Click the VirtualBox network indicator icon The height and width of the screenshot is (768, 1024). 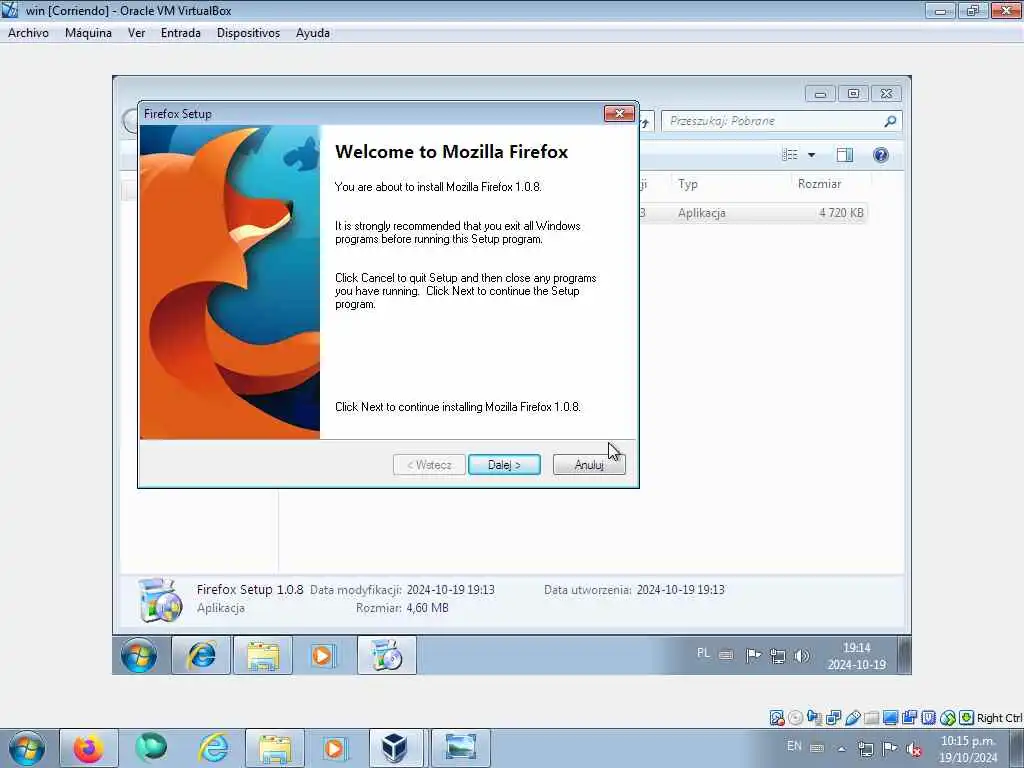point(833,718)
